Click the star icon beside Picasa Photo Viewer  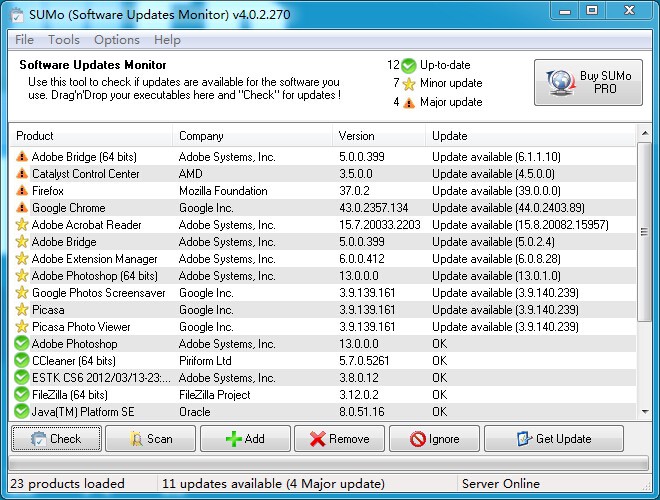pos(21,327)
